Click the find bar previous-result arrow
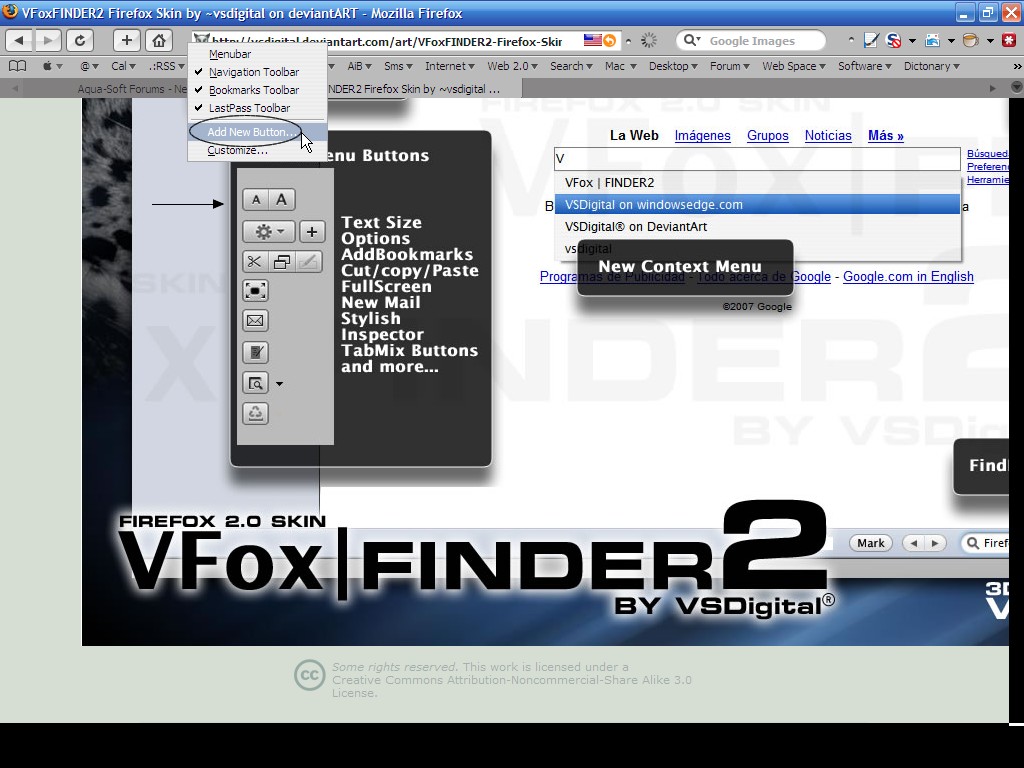 coord(914,543)
